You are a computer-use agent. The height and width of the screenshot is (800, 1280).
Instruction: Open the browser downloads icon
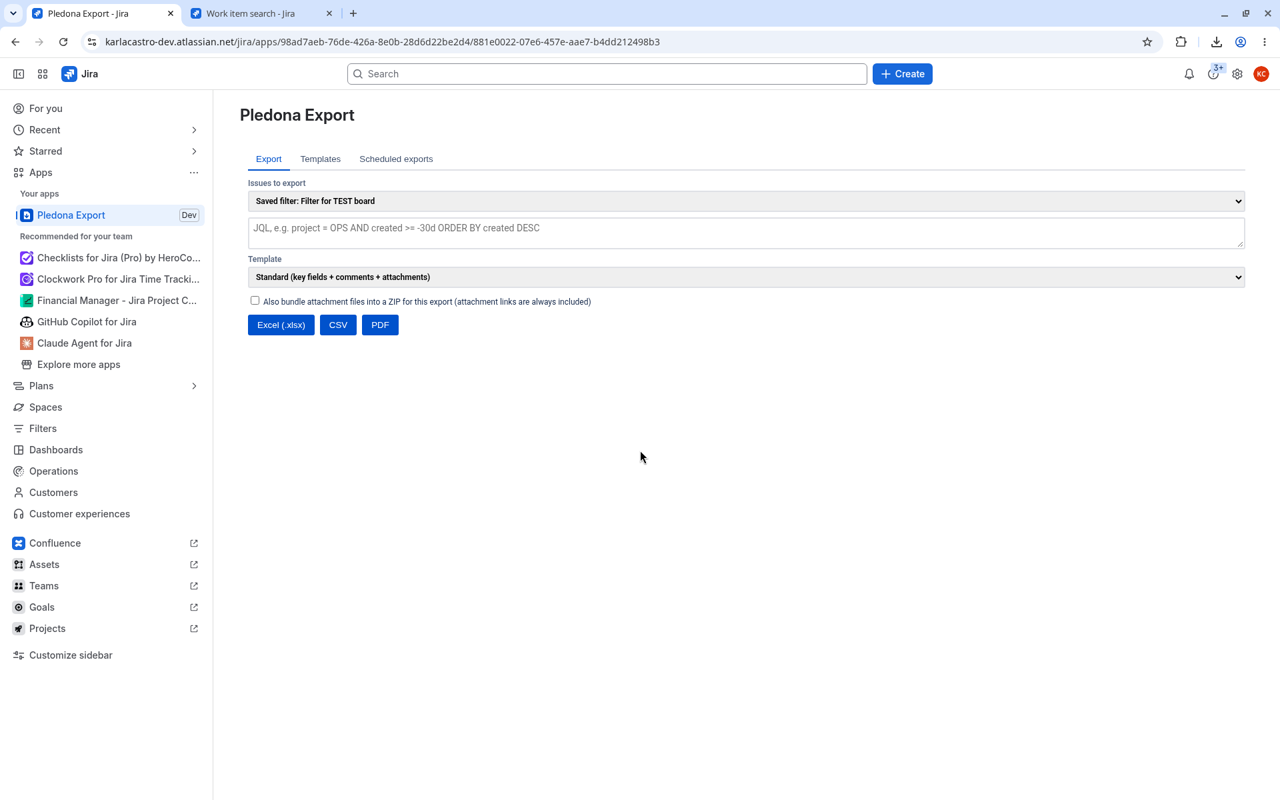pyautogui.click(x=1216, y=42)
